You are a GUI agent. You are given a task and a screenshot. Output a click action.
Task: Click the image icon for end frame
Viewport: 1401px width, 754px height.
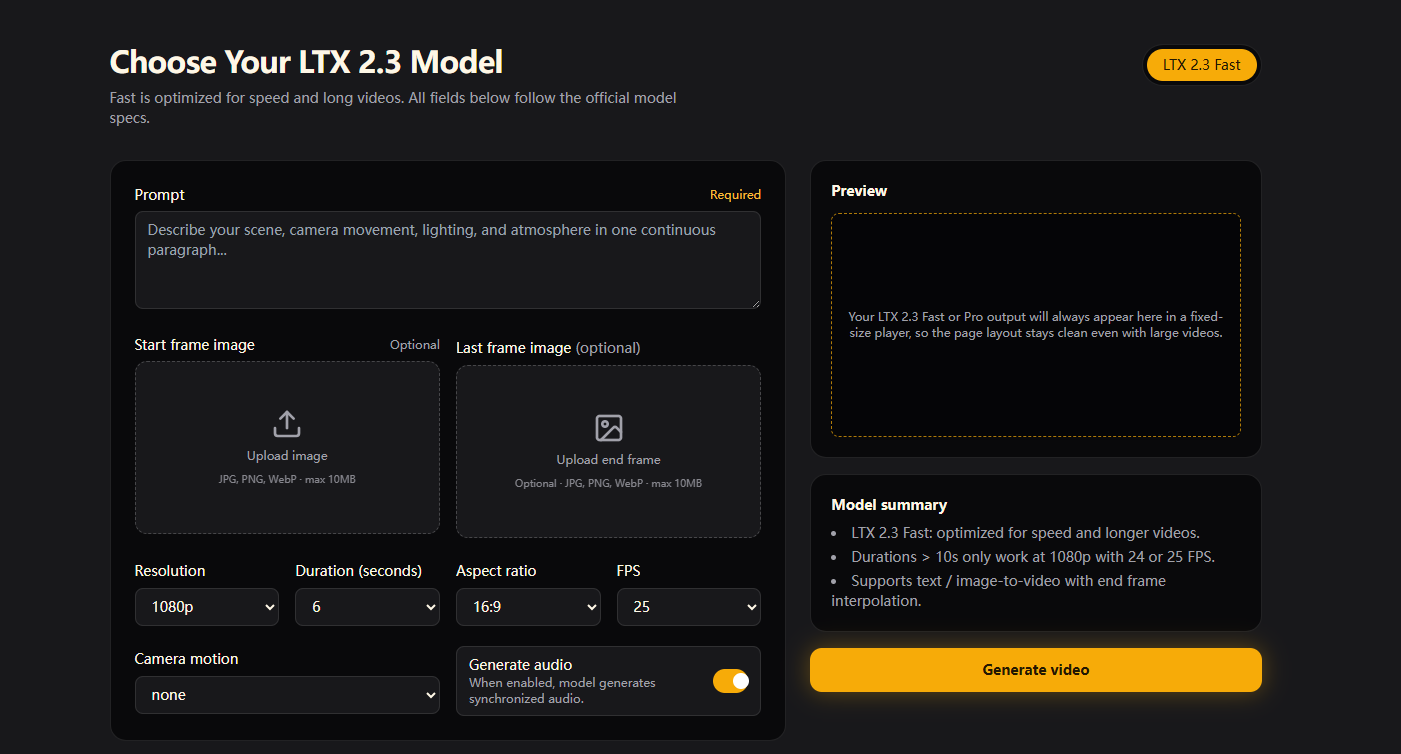click(608, 428)
